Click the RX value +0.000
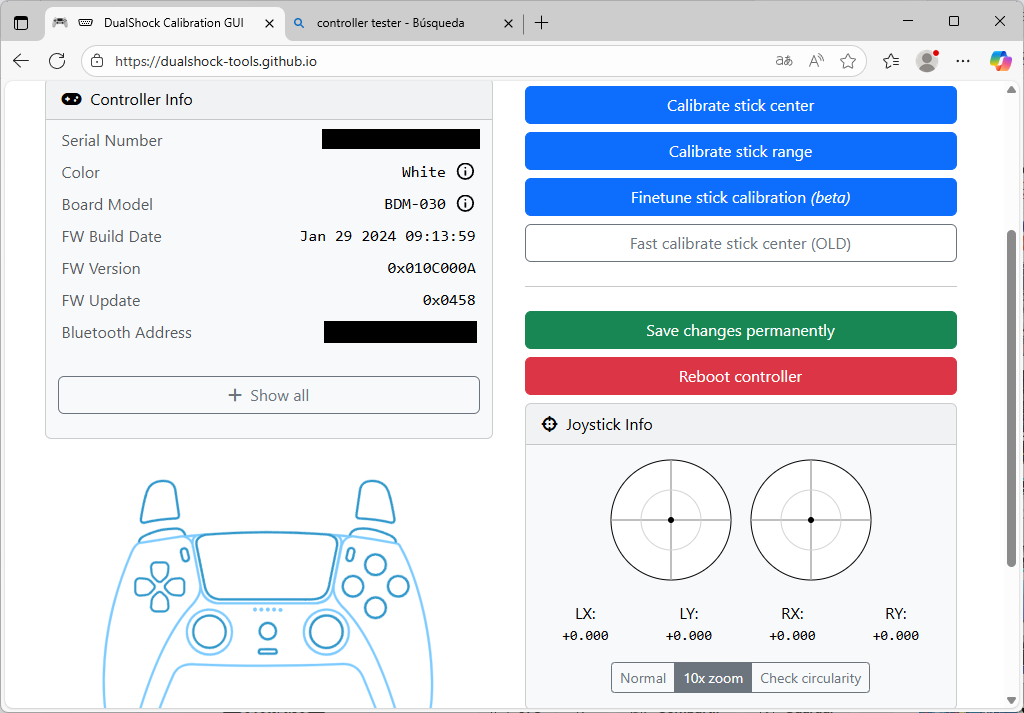Image resolution: width=1024 pixels, height=713 pixels. (x=792, y=635)
